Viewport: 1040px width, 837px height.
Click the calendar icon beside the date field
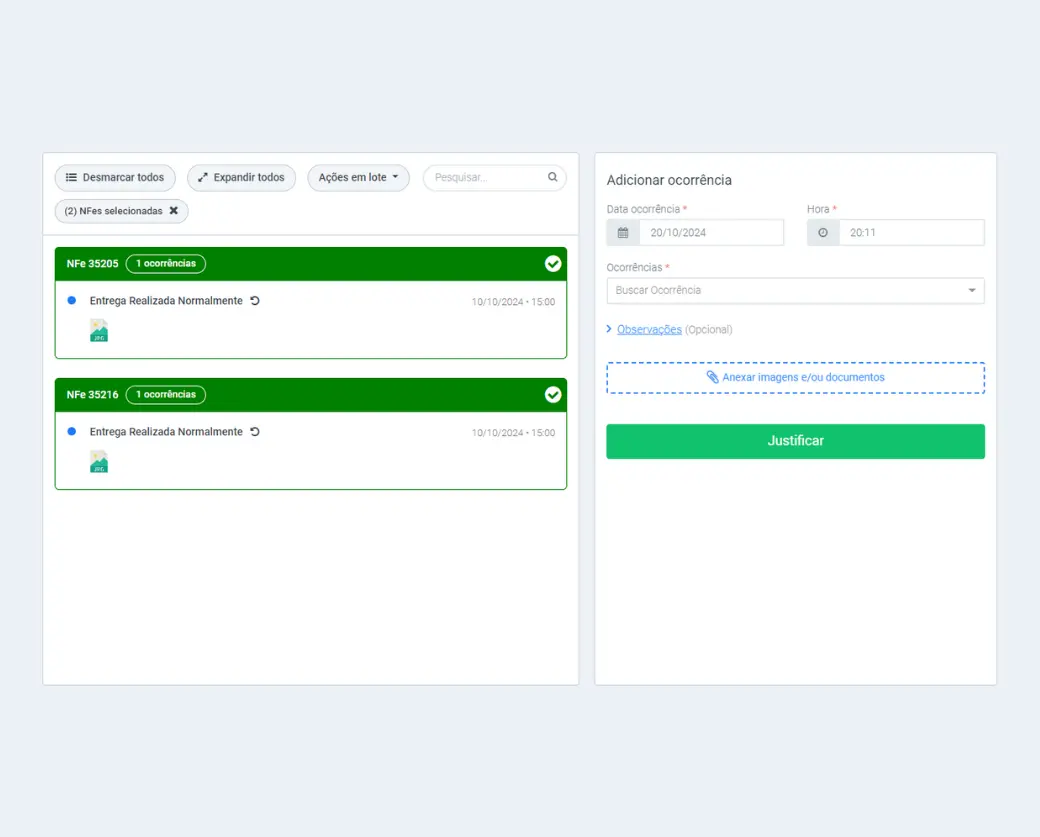coord(623,233)
